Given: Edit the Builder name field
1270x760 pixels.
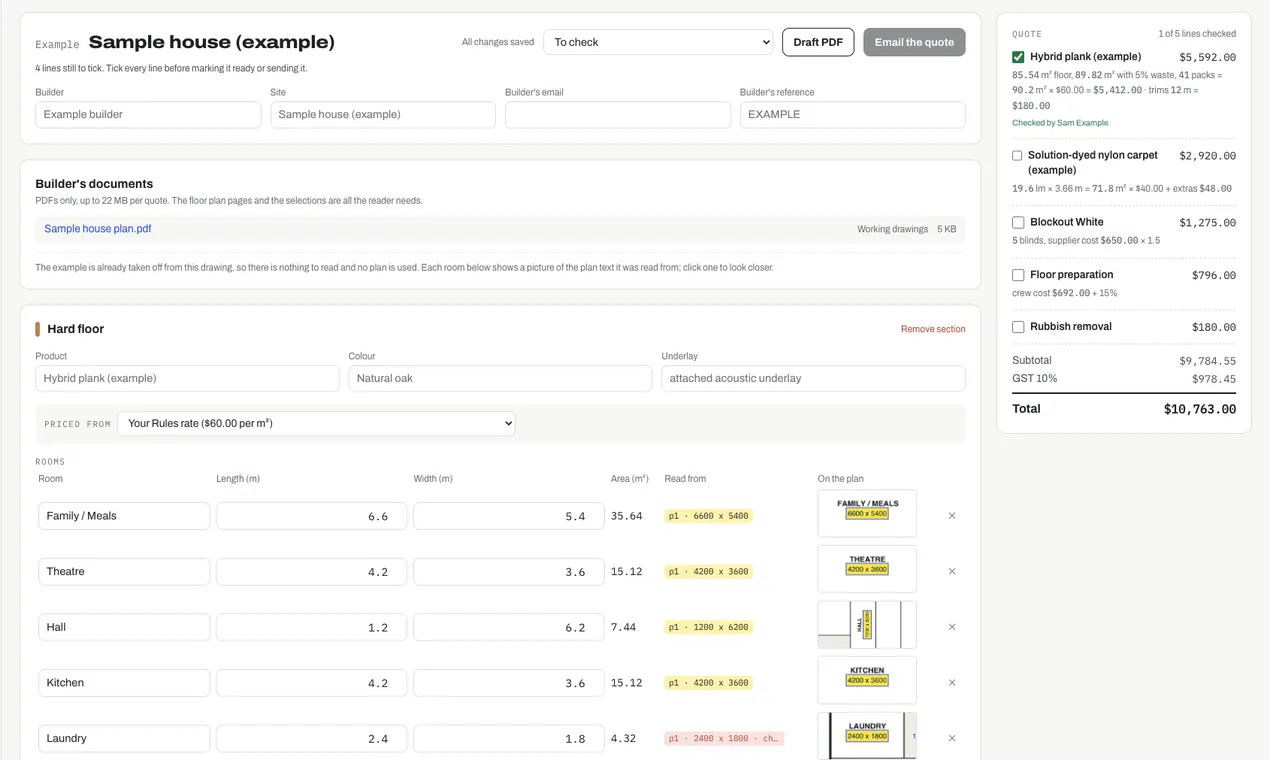Looking at the screenshot, I should (x=148, y=115).
